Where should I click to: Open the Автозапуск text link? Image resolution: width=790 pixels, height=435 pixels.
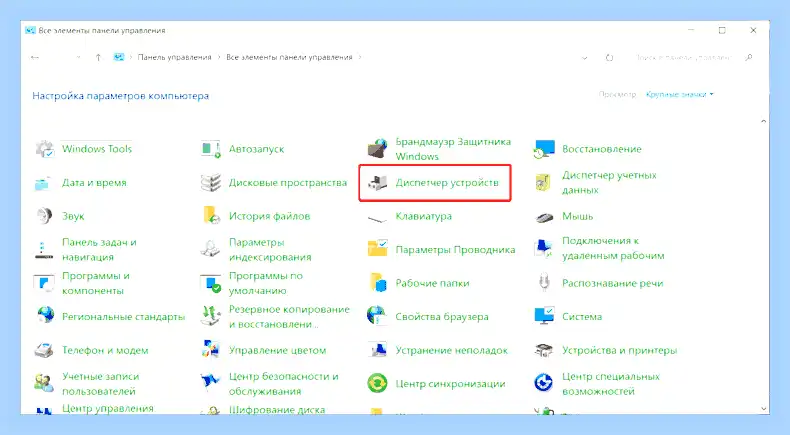pyautogui.click(x=256, y=149)
